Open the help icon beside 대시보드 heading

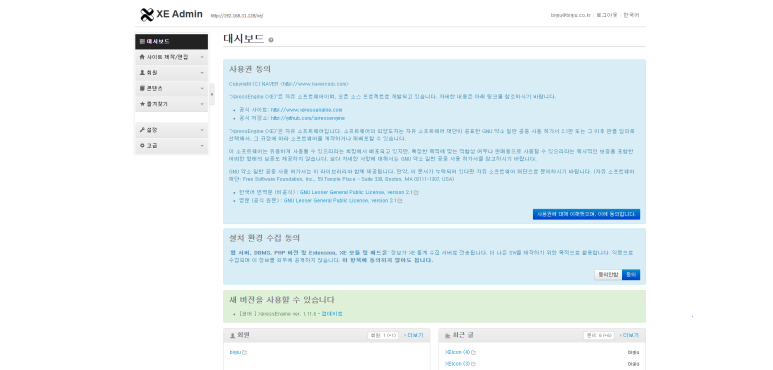[271, 40]
